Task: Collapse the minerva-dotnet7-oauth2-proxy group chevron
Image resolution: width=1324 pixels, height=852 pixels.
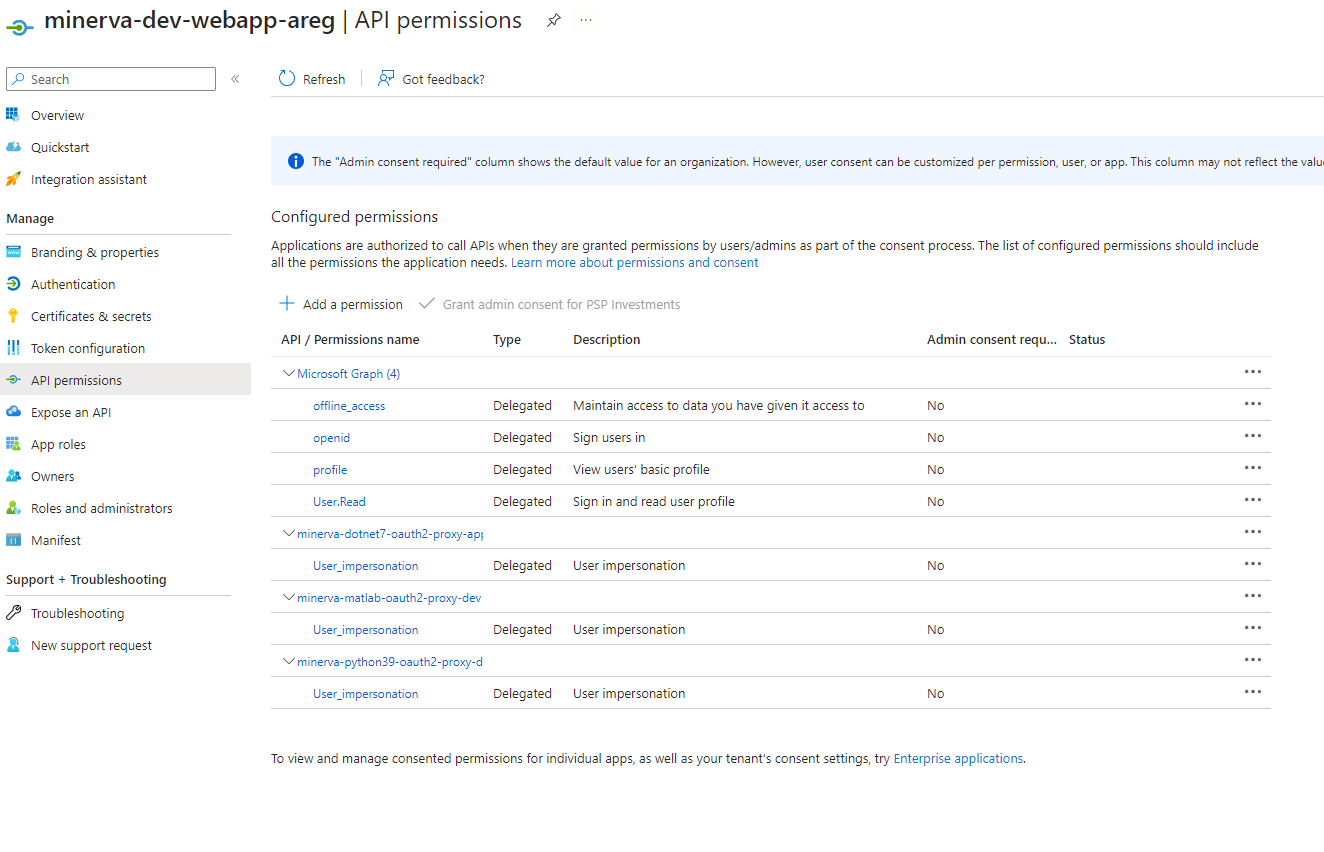Action: click(289, 533)
